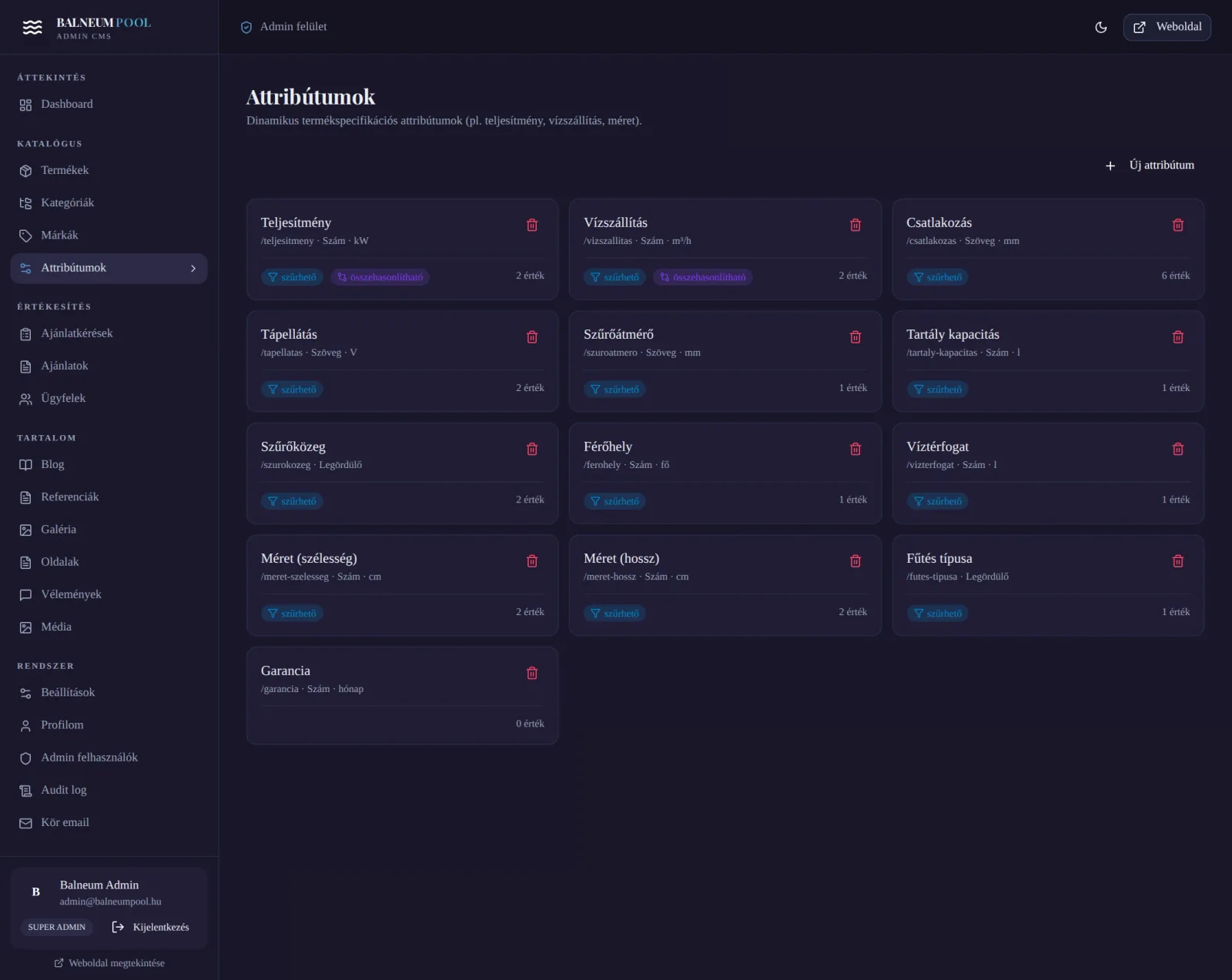
Task: Click '/garancia · Szám · hónap' subtitle
Action: 312,689
